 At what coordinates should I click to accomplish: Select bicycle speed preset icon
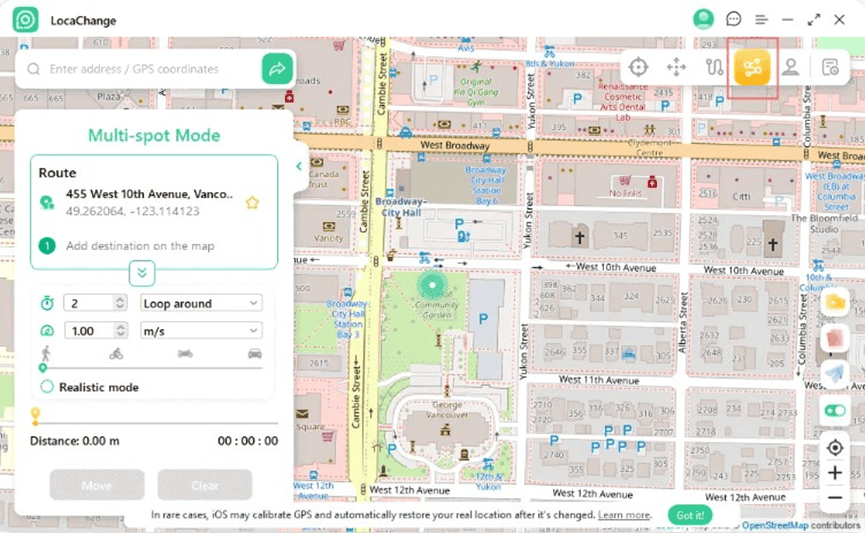tap(116, 354)
